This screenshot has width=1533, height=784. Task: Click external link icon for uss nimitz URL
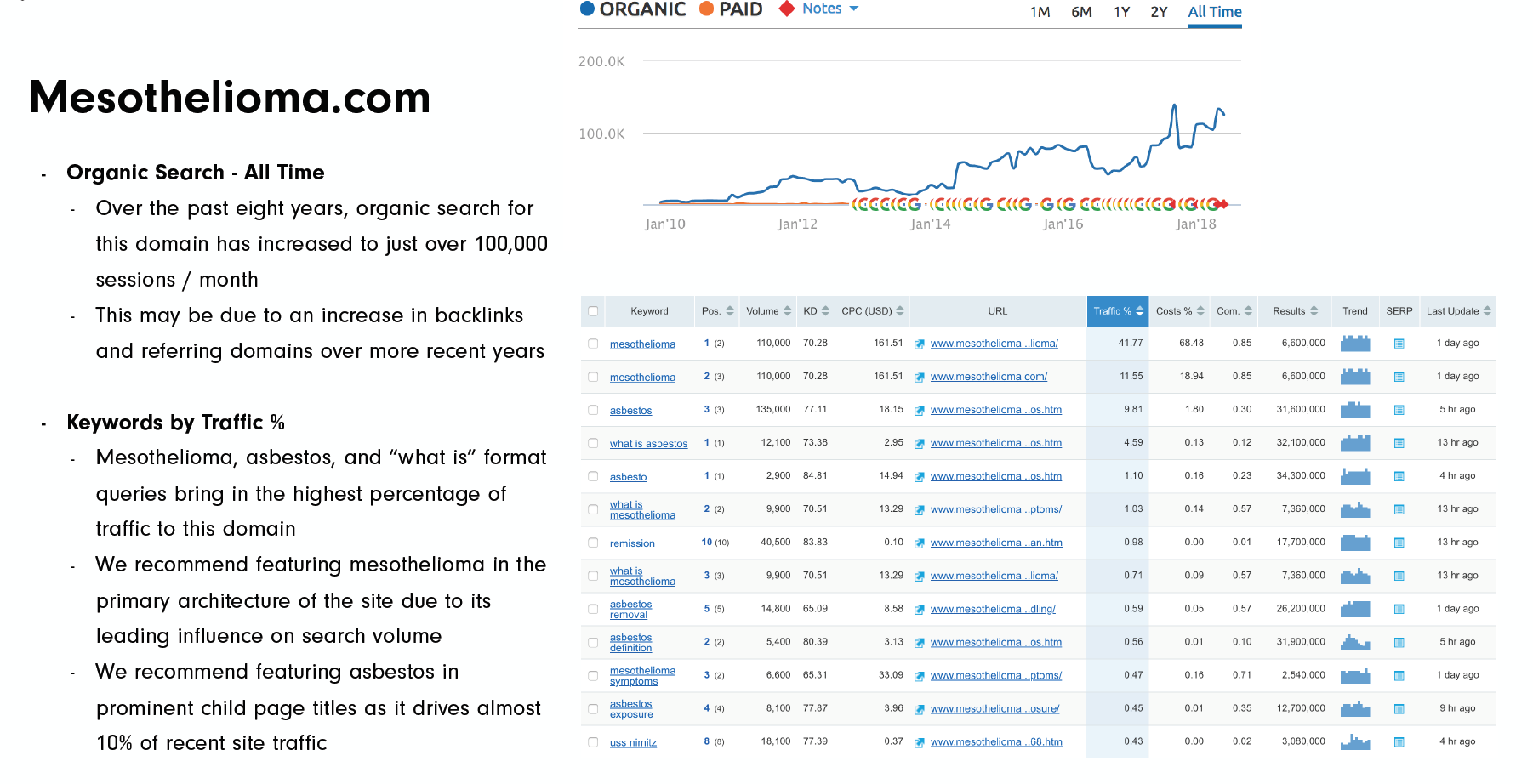[x=920, y=743]
